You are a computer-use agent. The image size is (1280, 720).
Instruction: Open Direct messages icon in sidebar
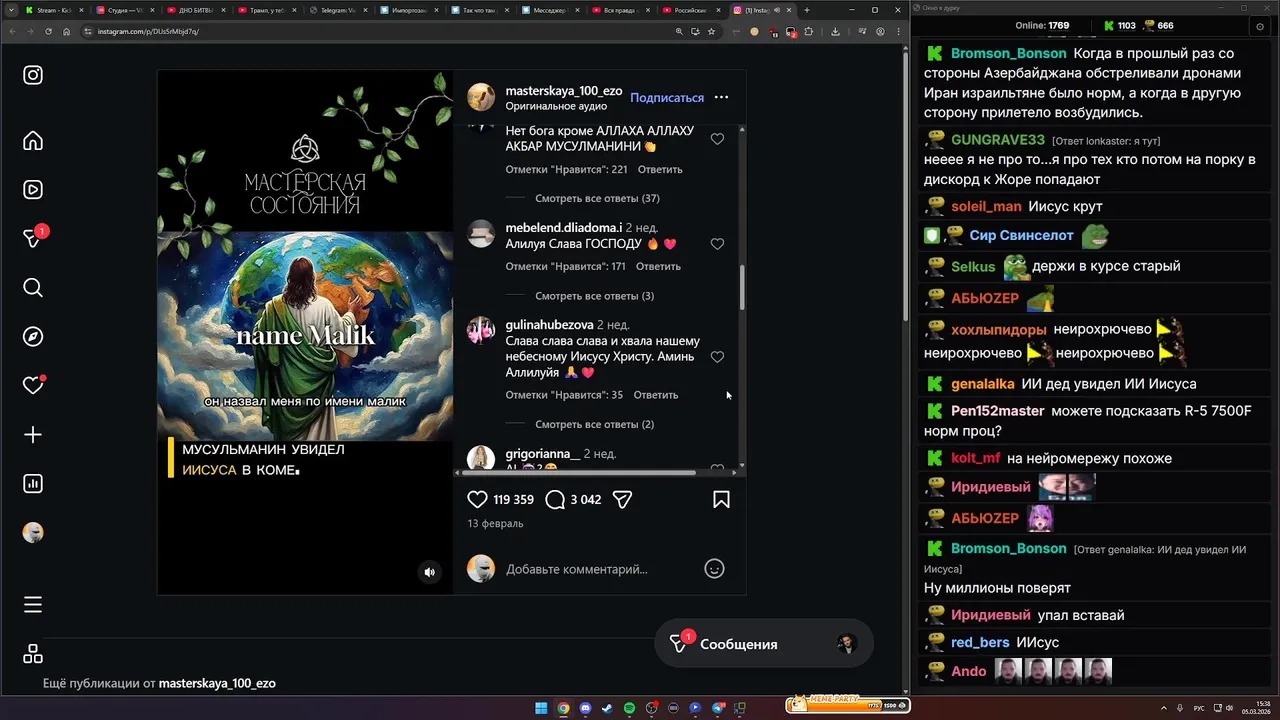[x=33, y=238]
